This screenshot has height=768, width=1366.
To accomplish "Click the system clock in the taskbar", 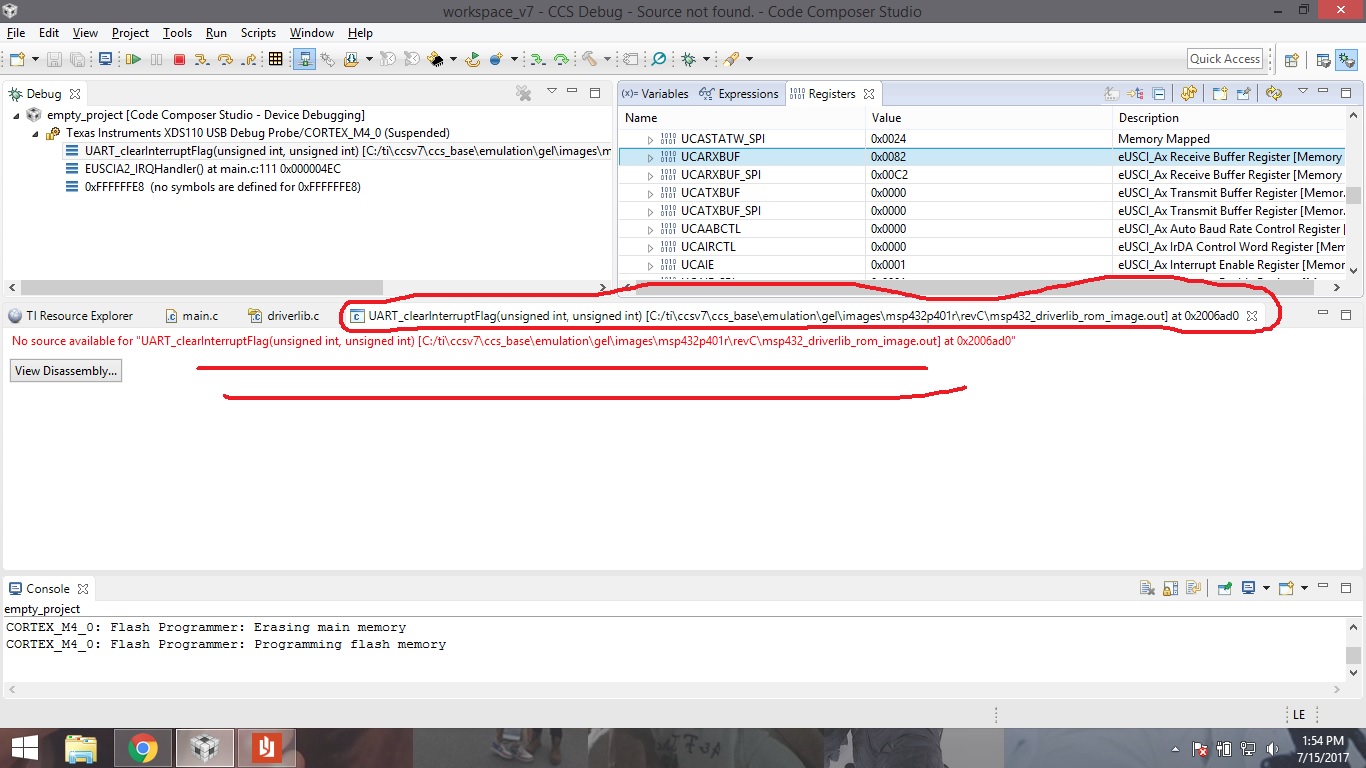I will [1324, 748].
